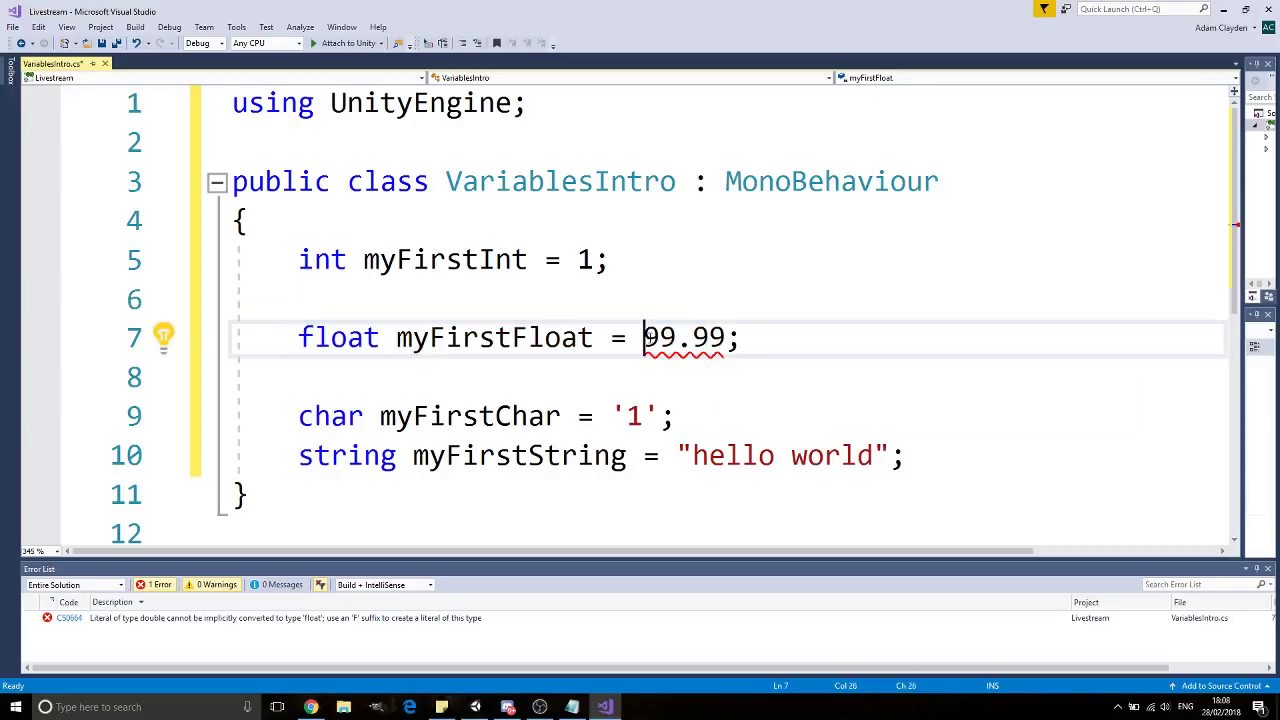Click the New Project toolbar icon
The image size is (1280, 720).
point(64,43)
